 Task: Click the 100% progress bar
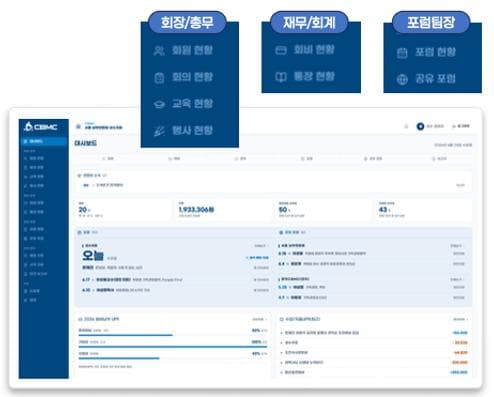point(173,347)
